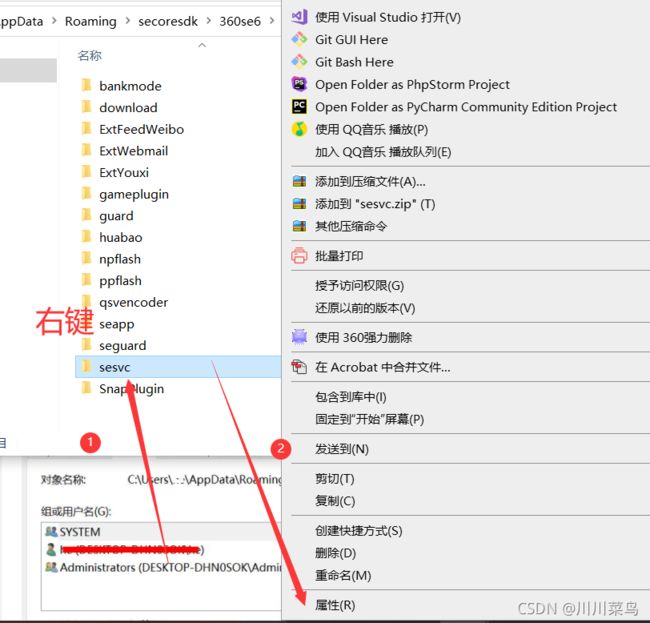Expand chevron after secoresdk breadcrumb
Screen dimensions: 650x623
209,21
